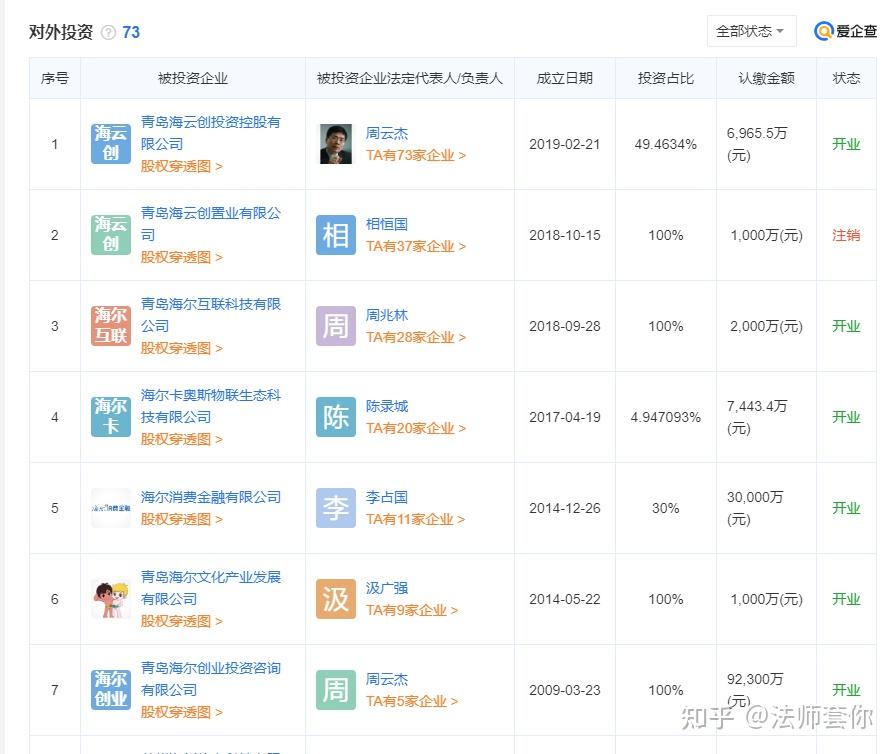Viewport: 896px width, 754px height.
Task: Open company 海尔消费金融有限公司
Action: [x=211, y=497]
